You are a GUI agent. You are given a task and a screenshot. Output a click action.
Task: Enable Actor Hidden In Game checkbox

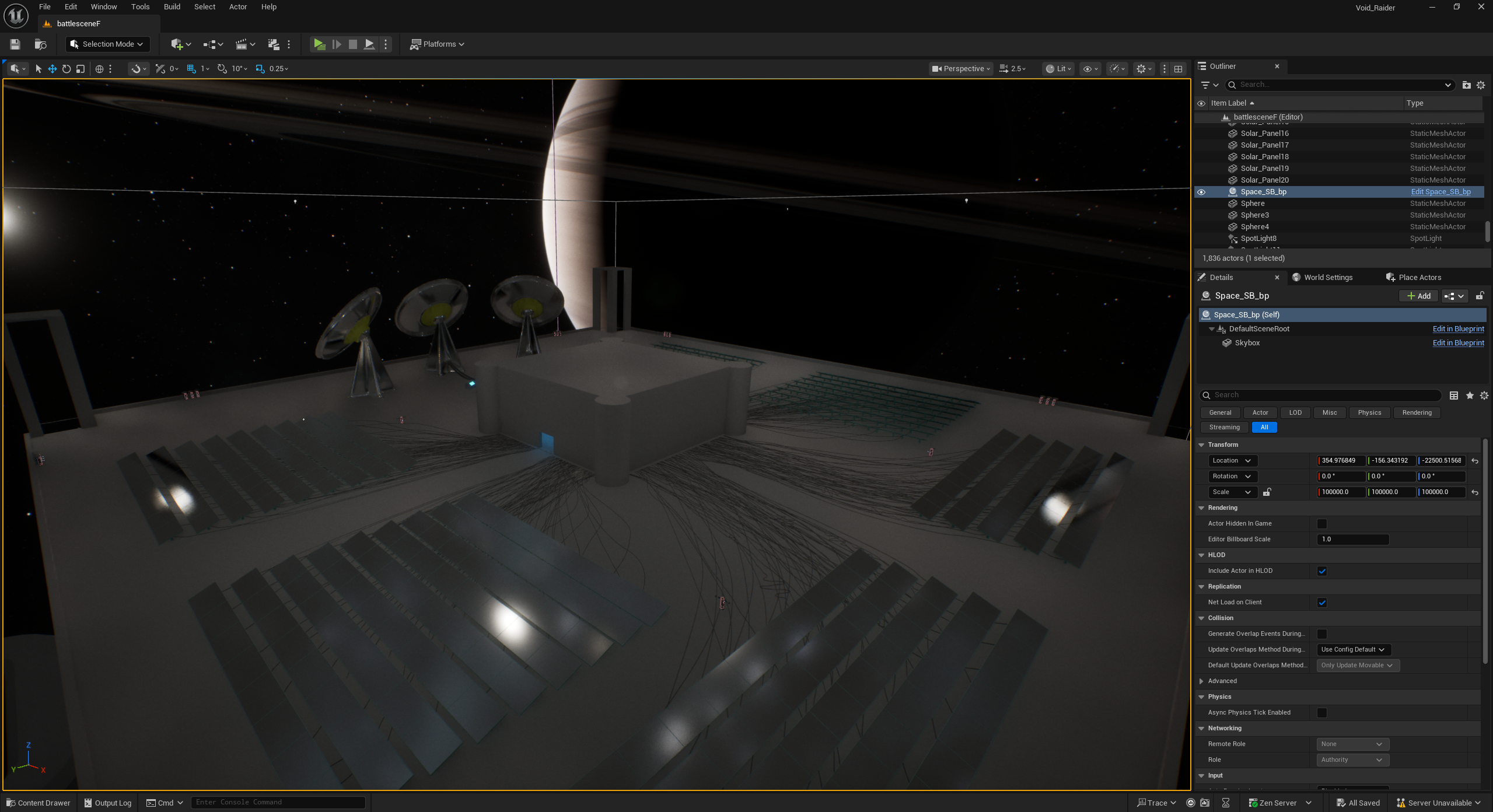1321,524
